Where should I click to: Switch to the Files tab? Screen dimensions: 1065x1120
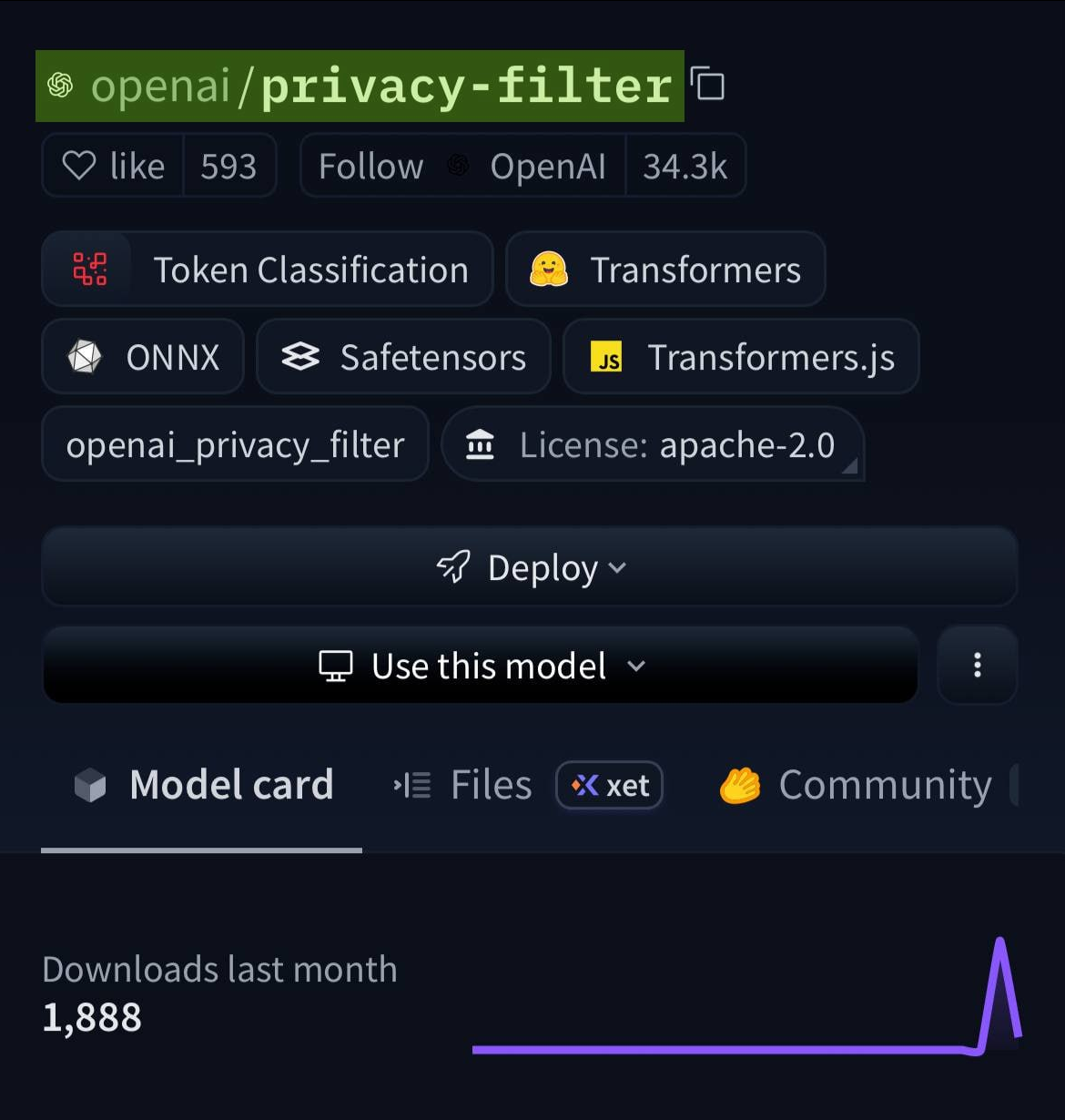[x=490, y=784]
